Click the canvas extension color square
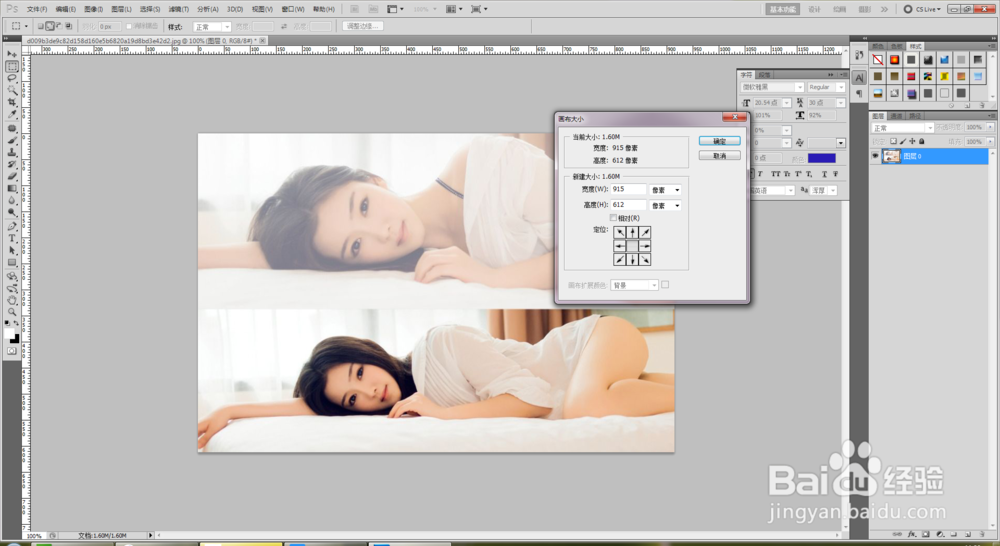 tap(665, 284)
